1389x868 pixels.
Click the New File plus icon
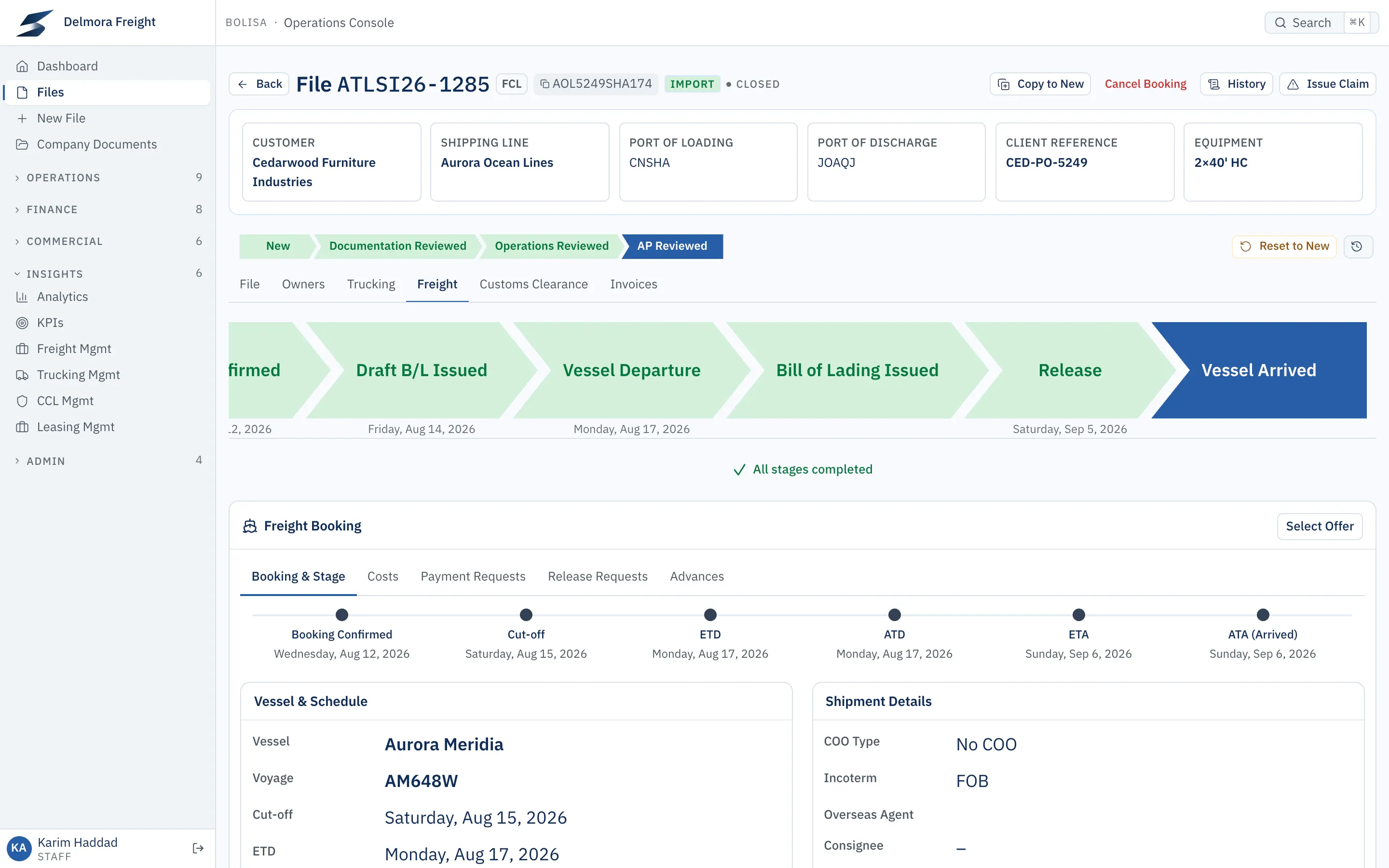click(22, 118)
